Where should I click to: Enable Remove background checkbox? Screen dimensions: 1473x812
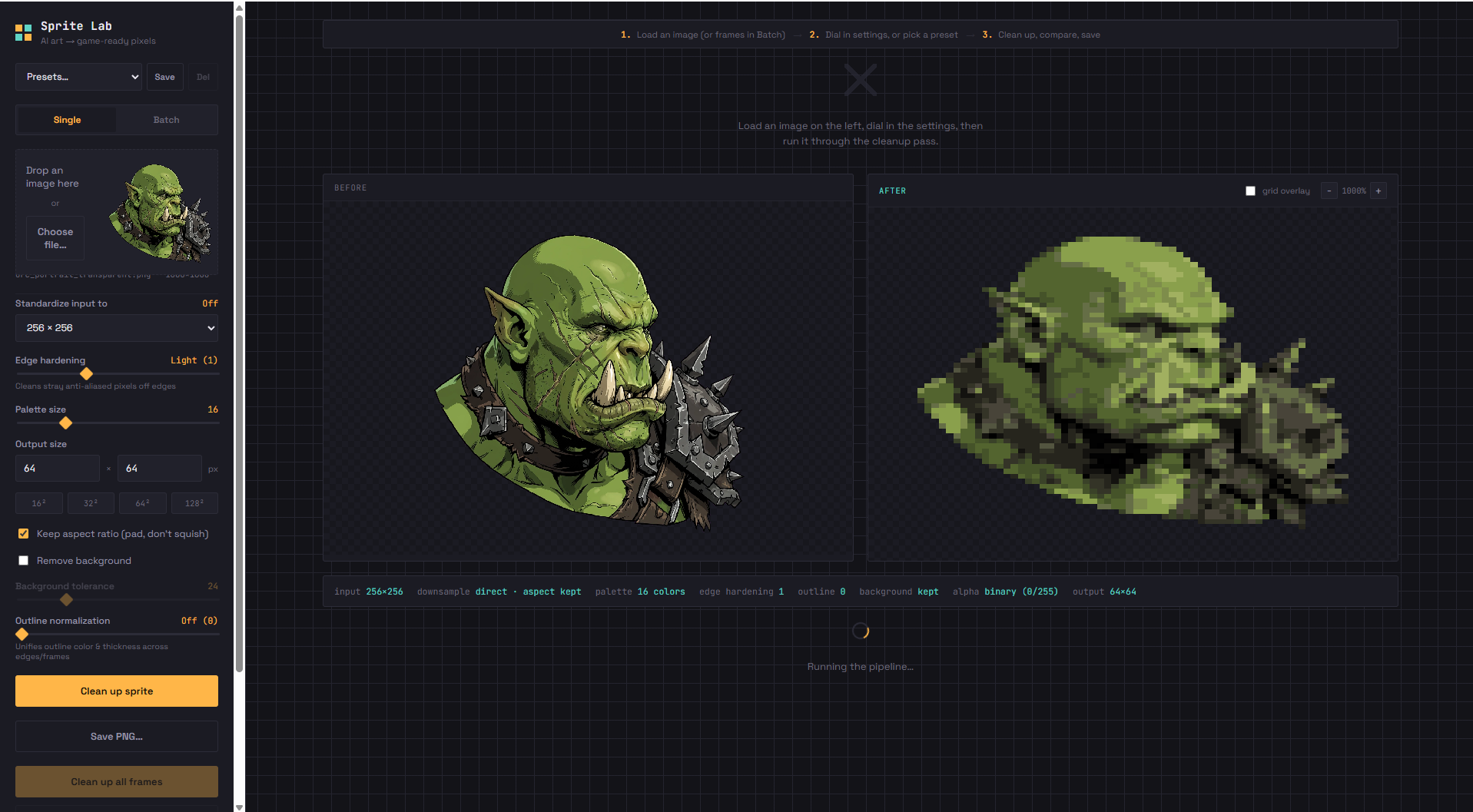24,561
